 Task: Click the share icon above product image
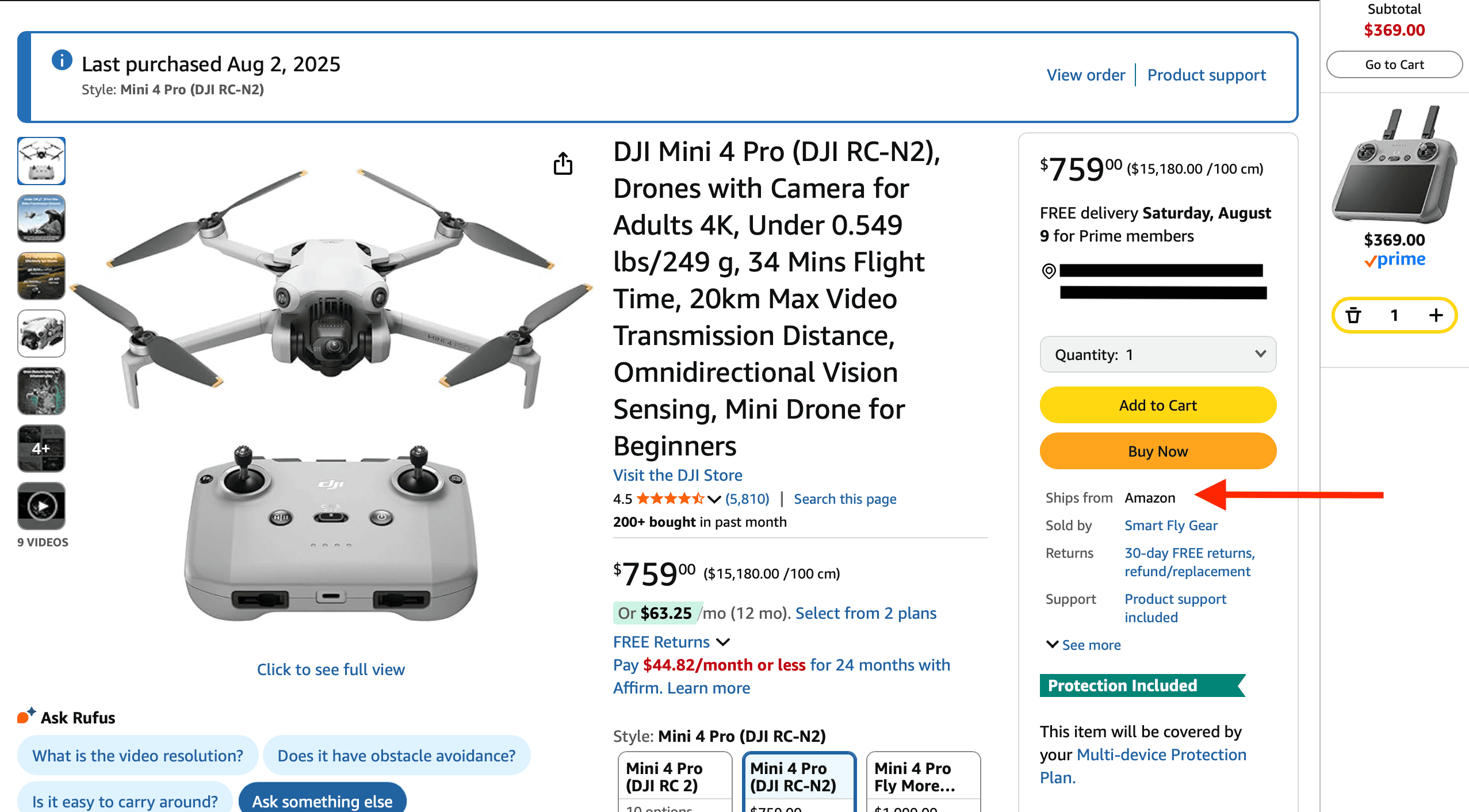pos(563,164)
